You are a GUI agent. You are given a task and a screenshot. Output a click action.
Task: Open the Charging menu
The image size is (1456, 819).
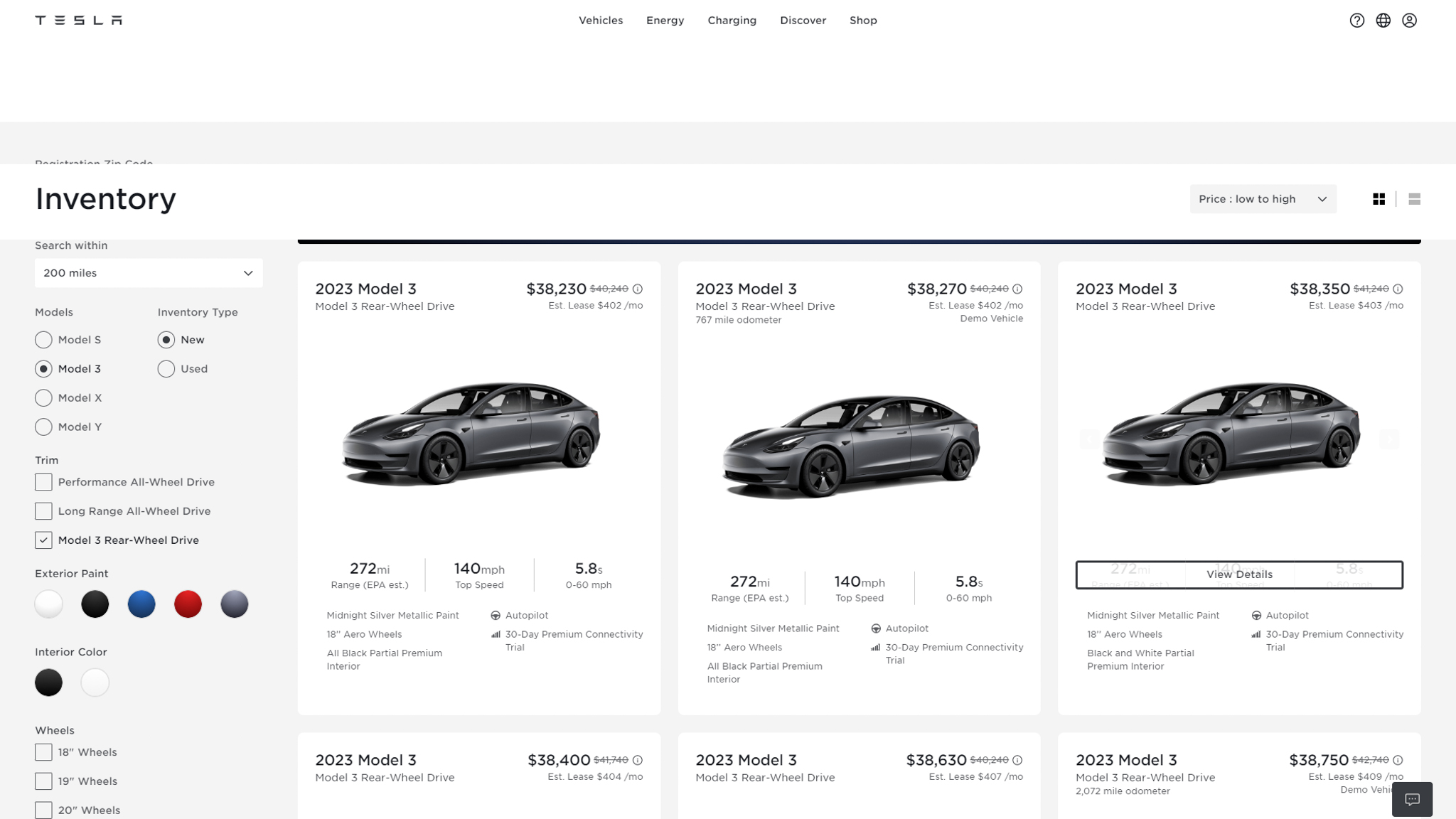pos(732,21)
